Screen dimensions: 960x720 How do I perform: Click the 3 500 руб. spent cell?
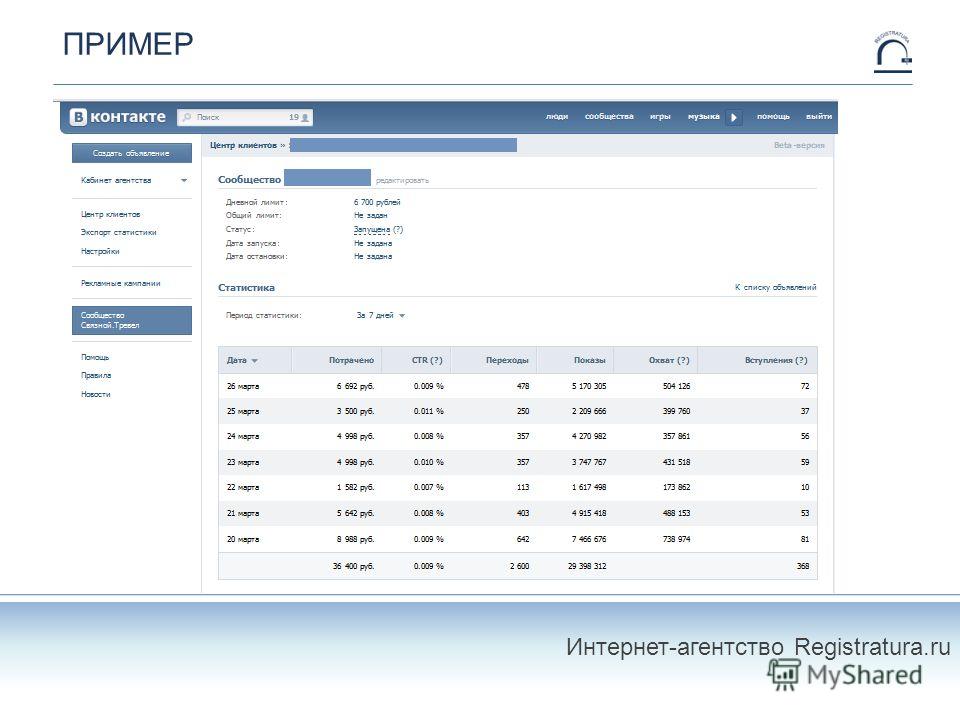tap(355, 411)
